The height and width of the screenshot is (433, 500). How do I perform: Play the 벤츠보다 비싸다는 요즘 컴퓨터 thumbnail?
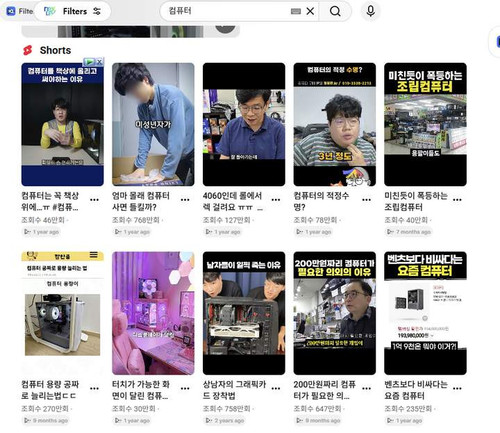point(425,313)
